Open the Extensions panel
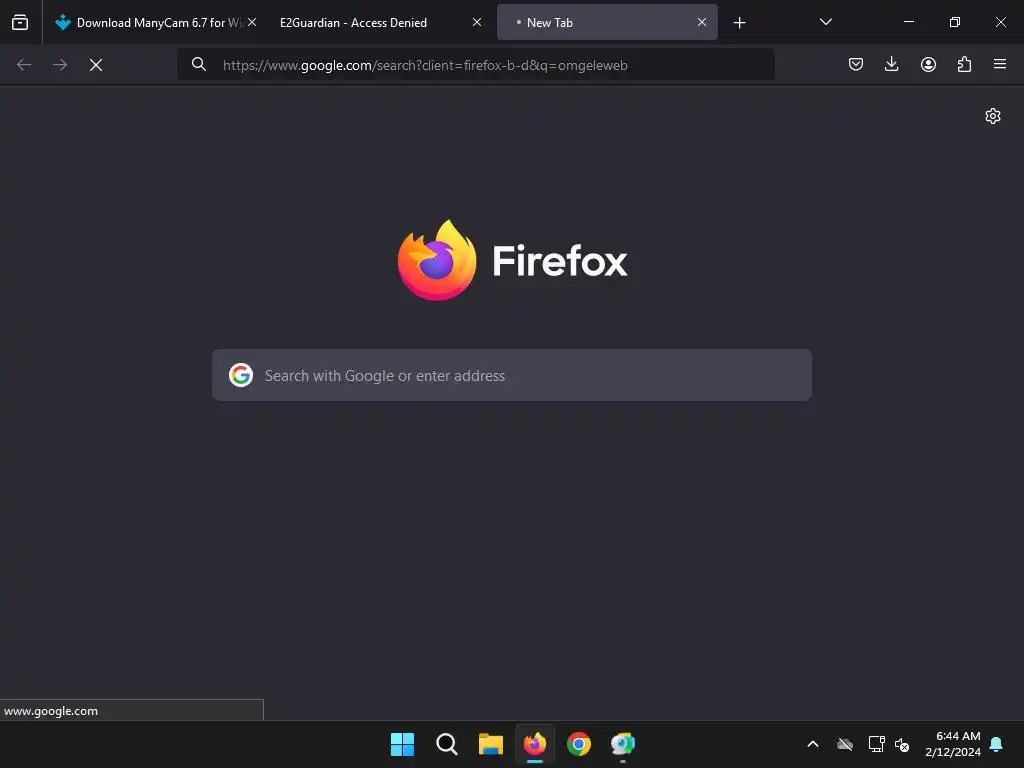The image size is (1024, 768). (964, 64)
